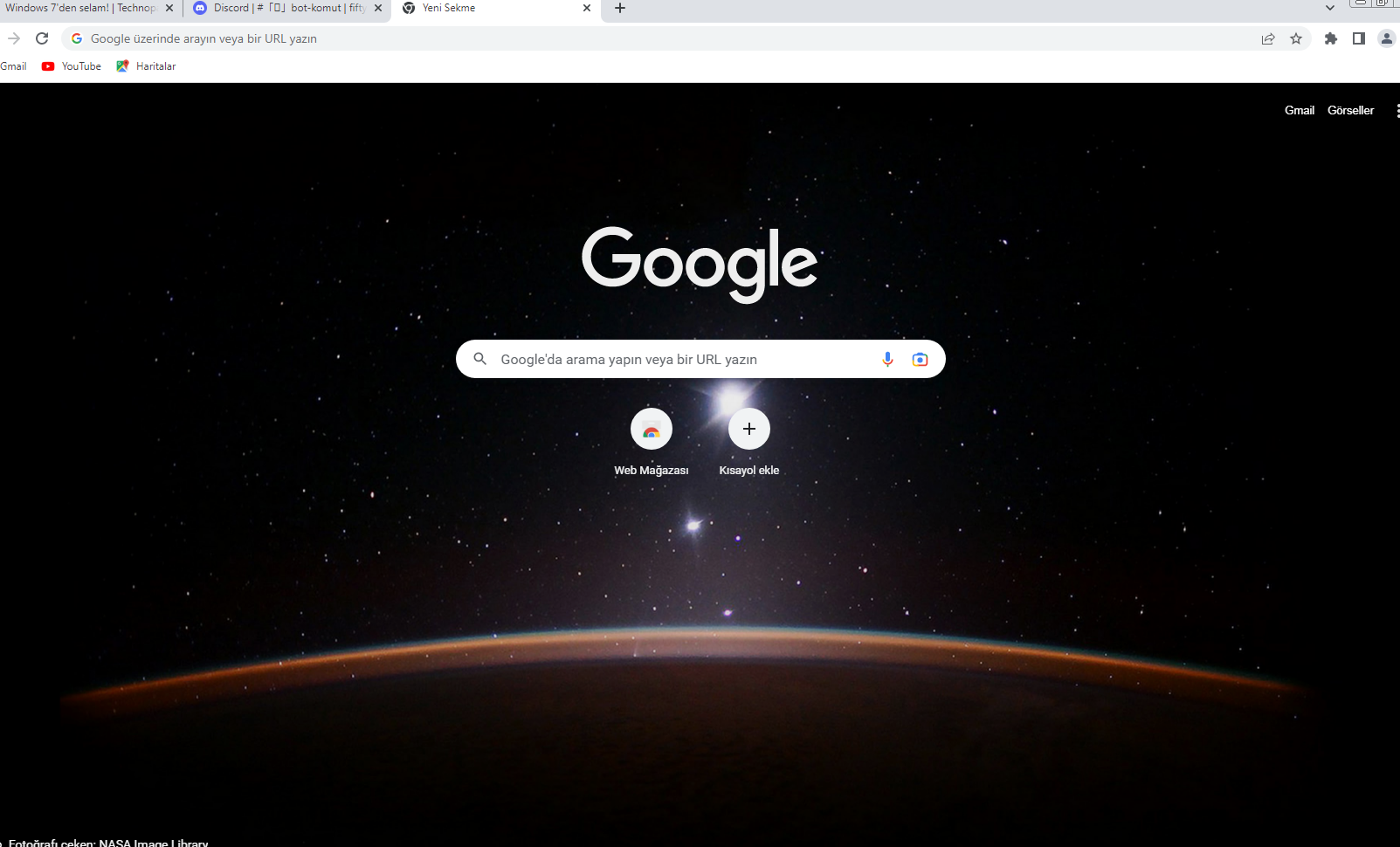The width and height of the screenshot is (1400, 847).
Task: Open the YouTube bookmark
Action: [x=72, y=66]
